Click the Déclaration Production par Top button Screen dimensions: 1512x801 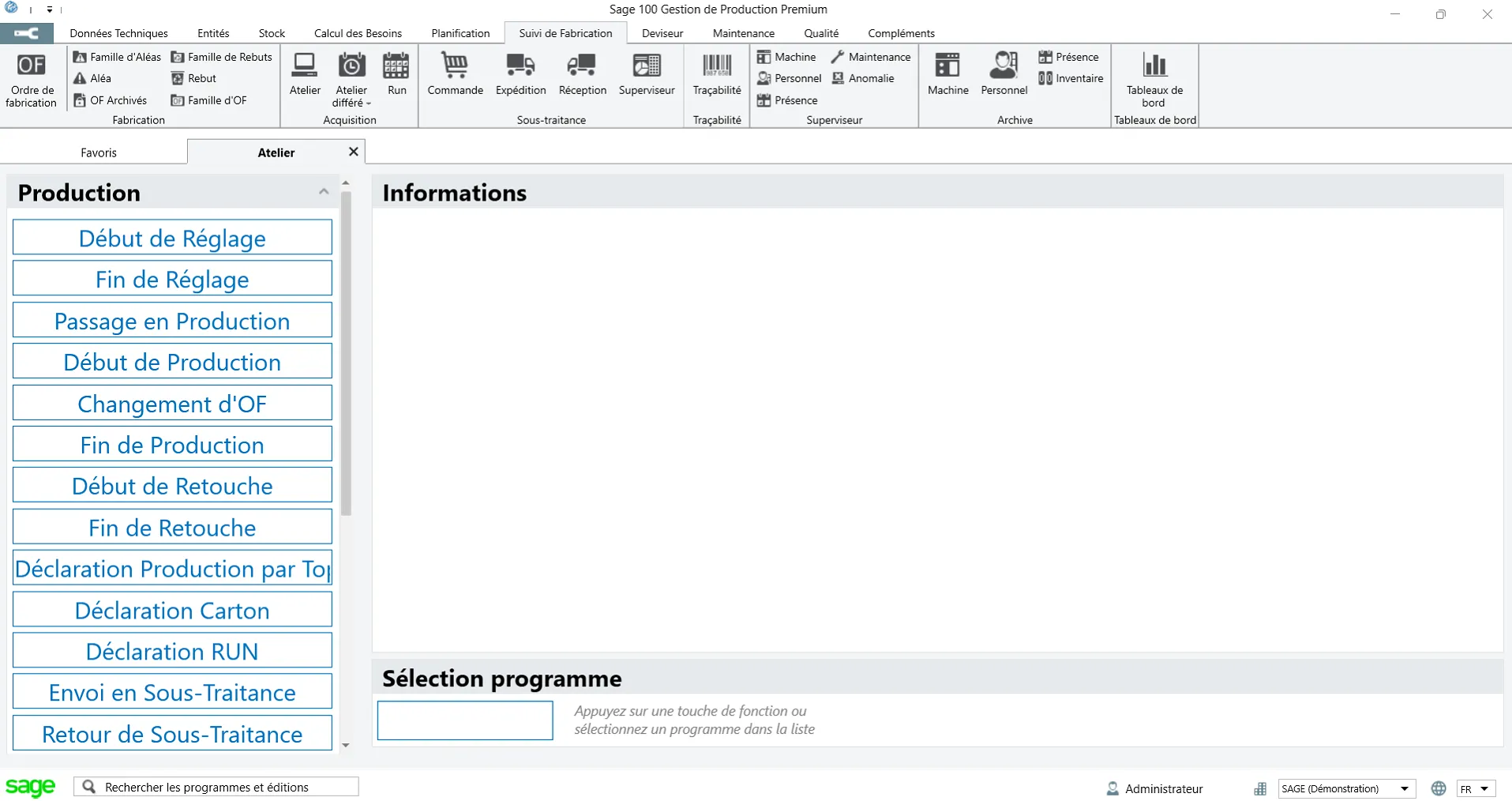172,569
